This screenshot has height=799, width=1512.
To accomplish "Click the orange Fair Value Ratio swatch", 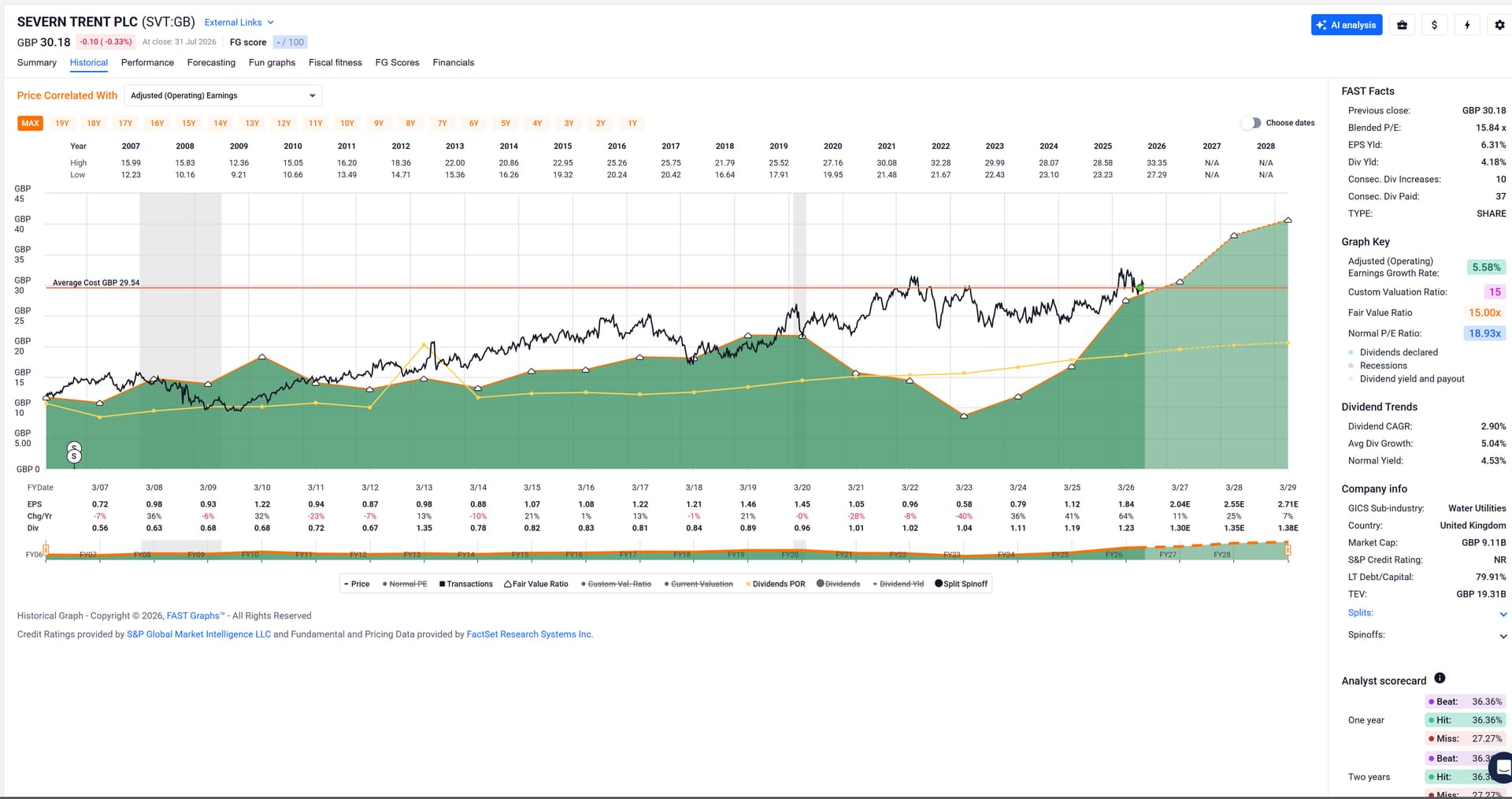I will coord(1484,313).
